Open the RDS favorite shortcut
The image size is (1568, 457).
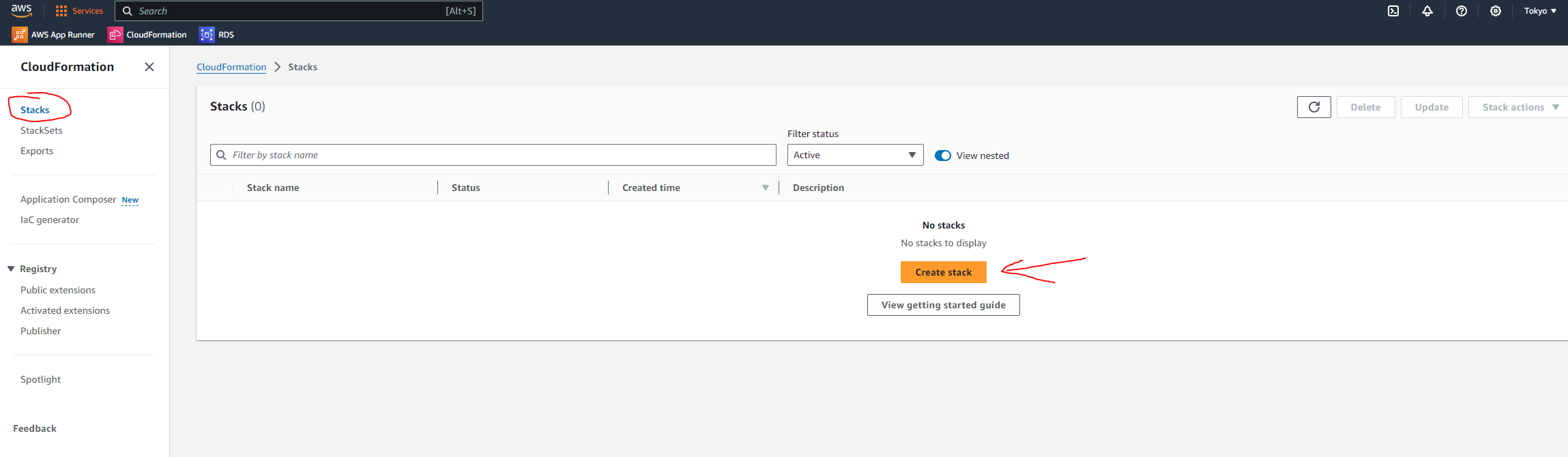(x=216, y=35)
